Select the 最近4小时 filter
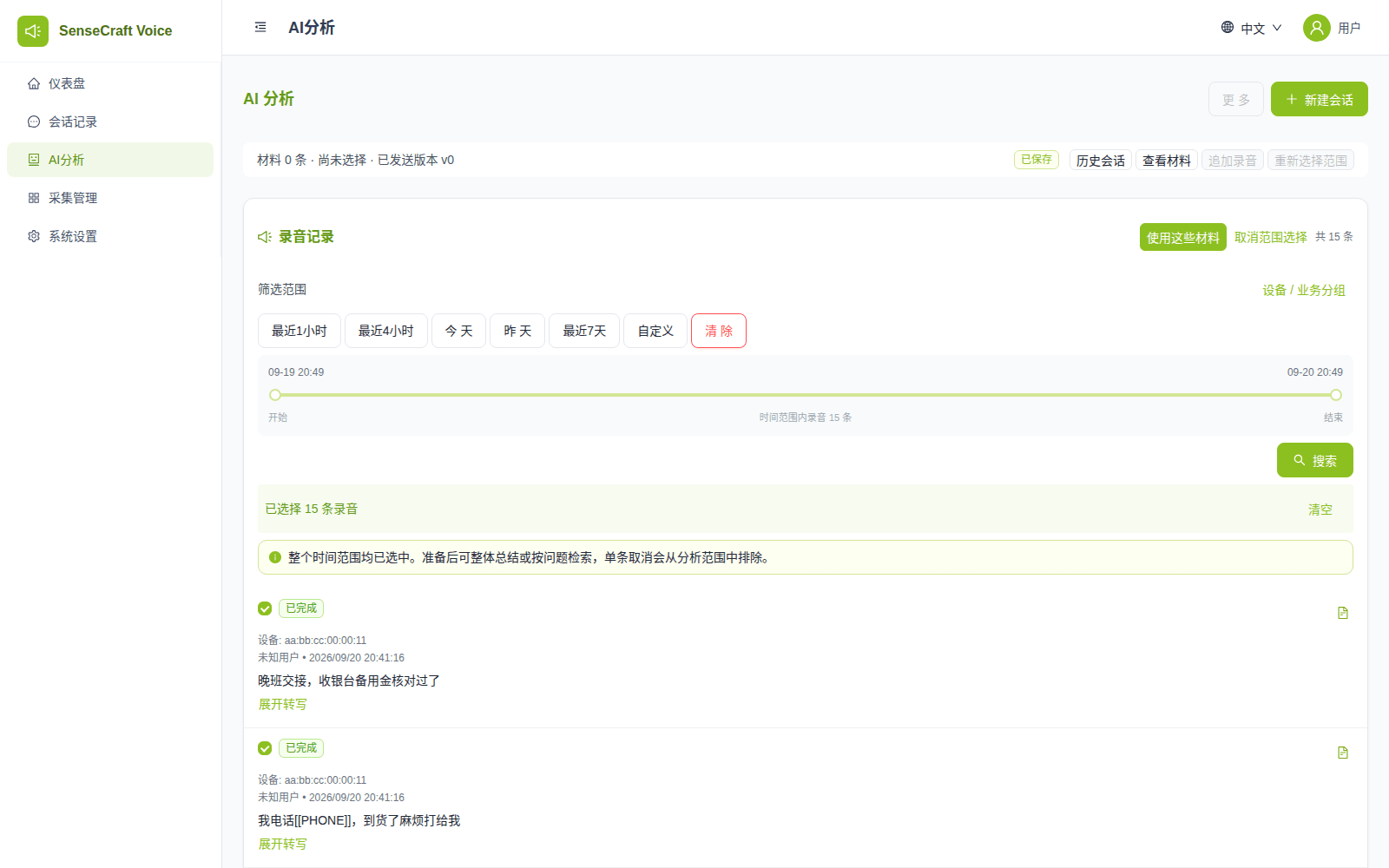This screenshot has width=1389, height=868. pos(386,331)
